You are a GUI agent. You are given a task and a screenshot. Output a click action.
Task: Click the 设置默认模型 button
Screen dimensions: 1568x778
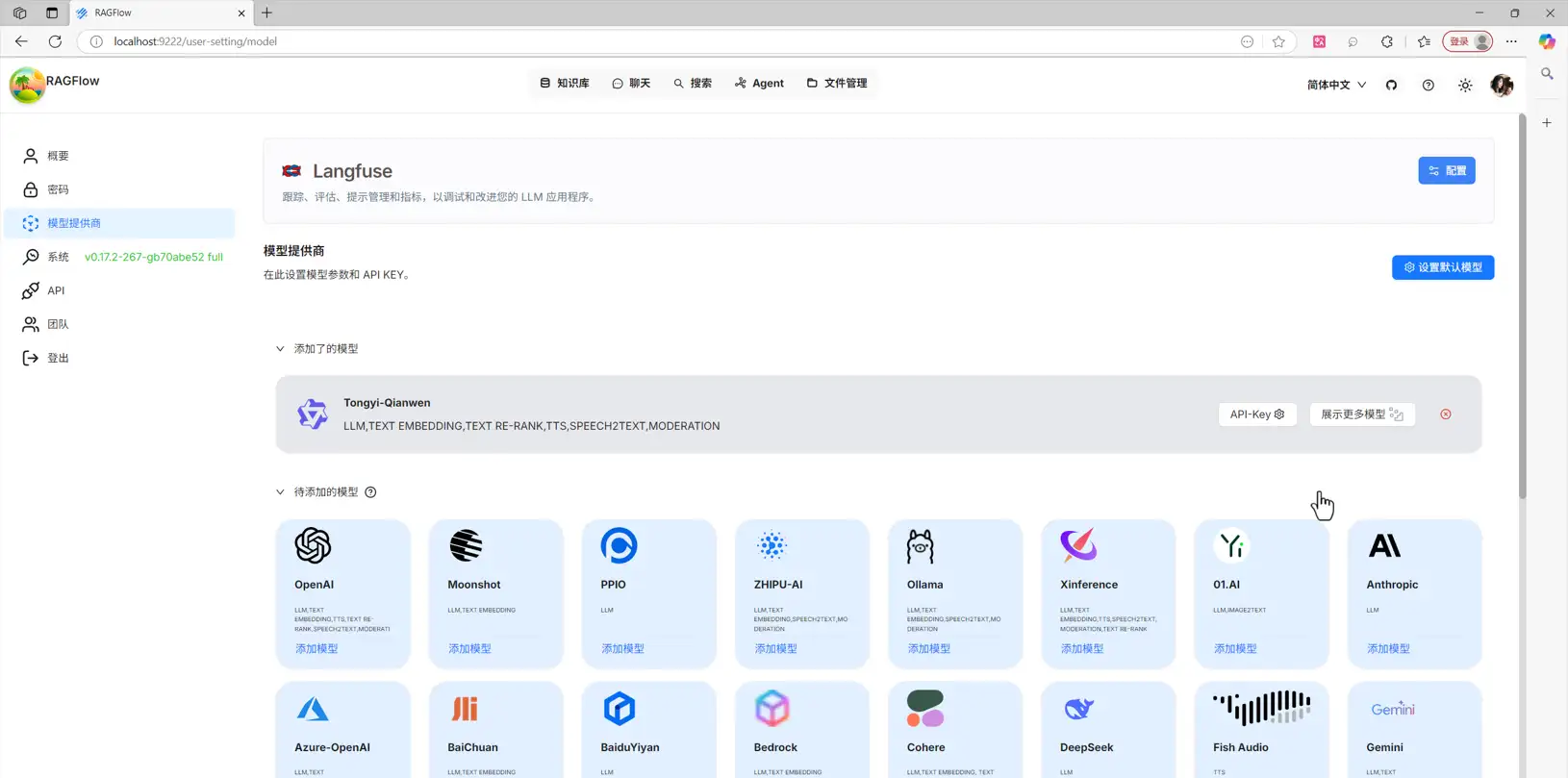pyautogui.click(x=1442, y=267)
